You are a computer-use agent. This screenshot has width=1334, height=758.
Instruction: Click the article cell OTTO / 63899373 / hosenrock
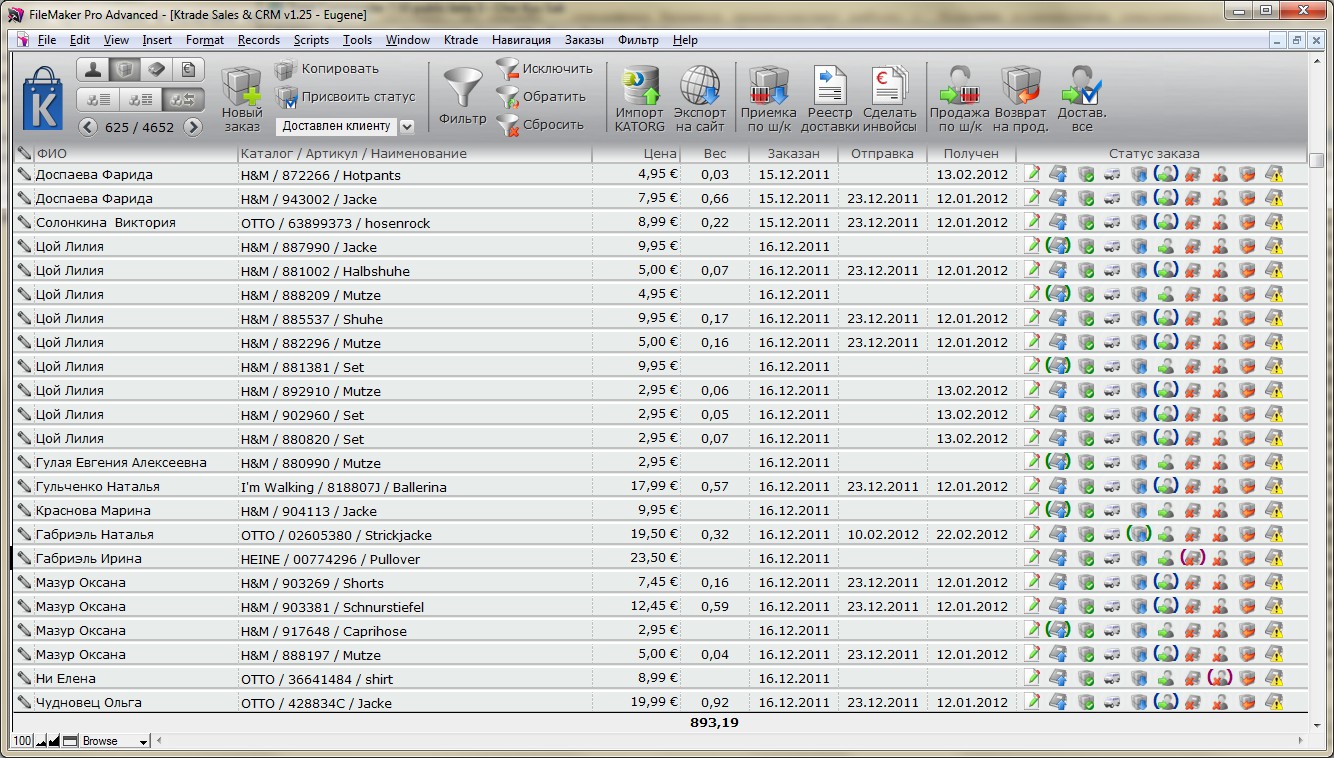pyautogui.click(x=415, y=222)
